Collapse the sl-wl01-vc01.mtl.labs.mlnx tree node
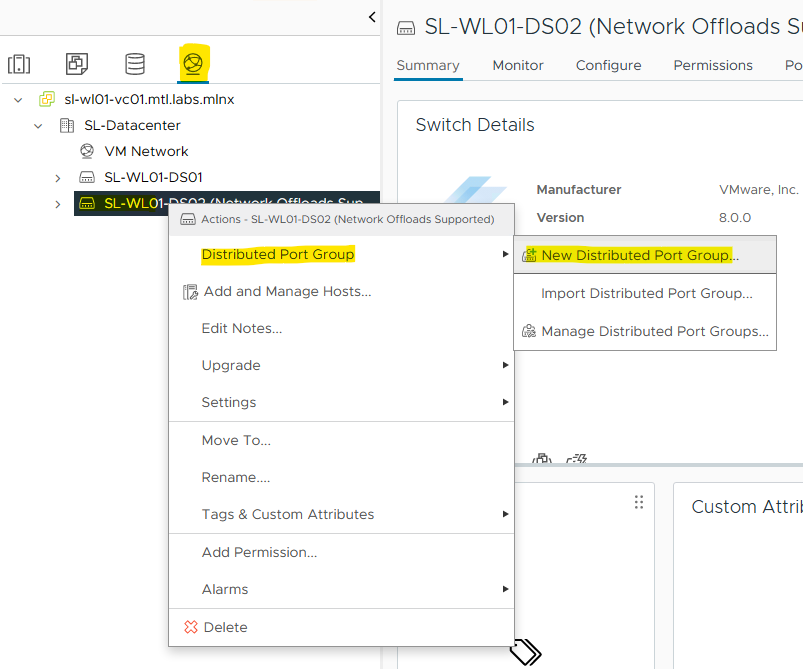 18,99
